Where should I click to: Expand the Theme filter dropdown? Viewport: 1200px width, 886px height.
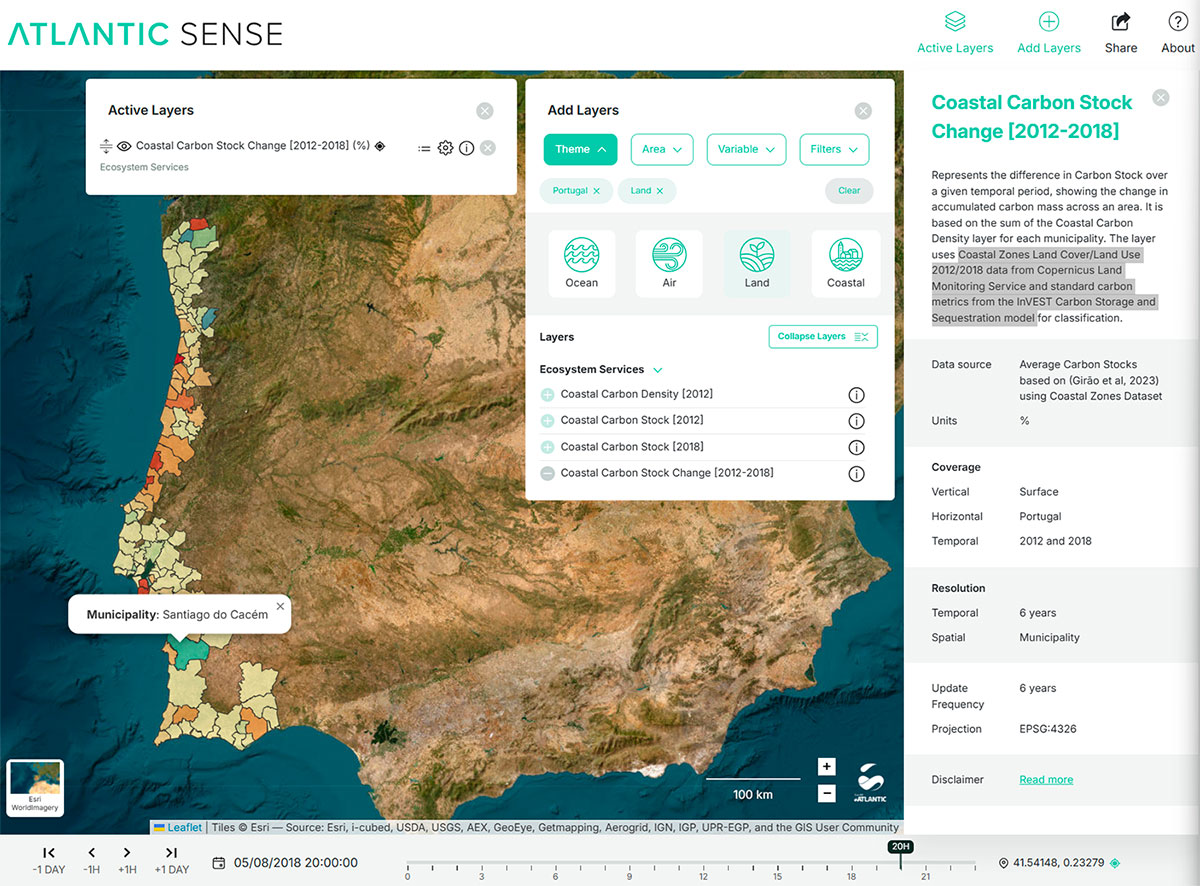(580, 149)
